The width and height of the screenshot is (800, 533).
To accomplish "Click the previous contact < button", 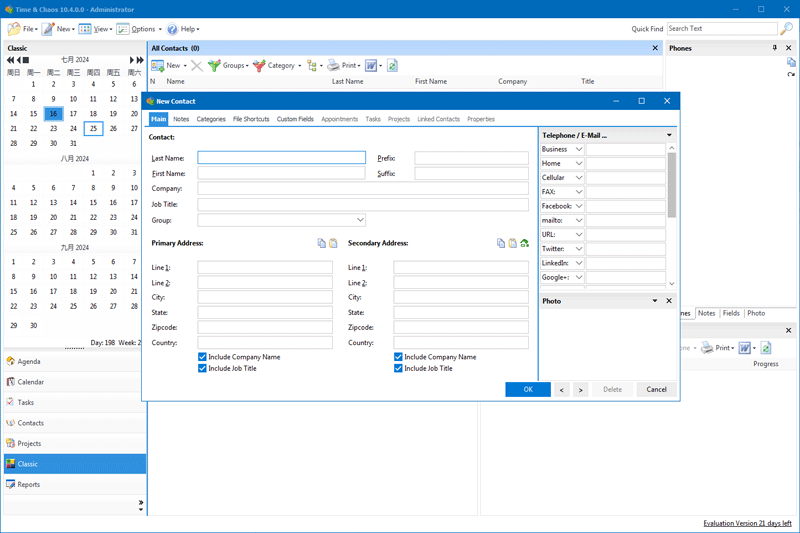I will coord(562,390).
